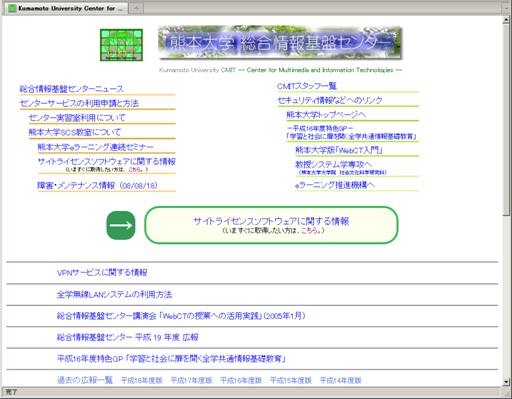512x399 pixels.
Task: Open eラーニング推進機構へ link
Action: (x=335, y=185)
